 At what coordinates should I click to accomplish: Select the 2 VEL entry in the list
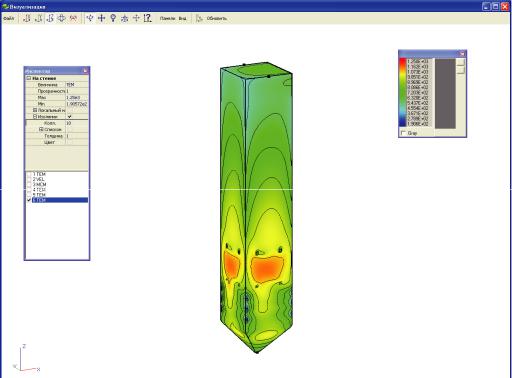[x=39, y=179]
